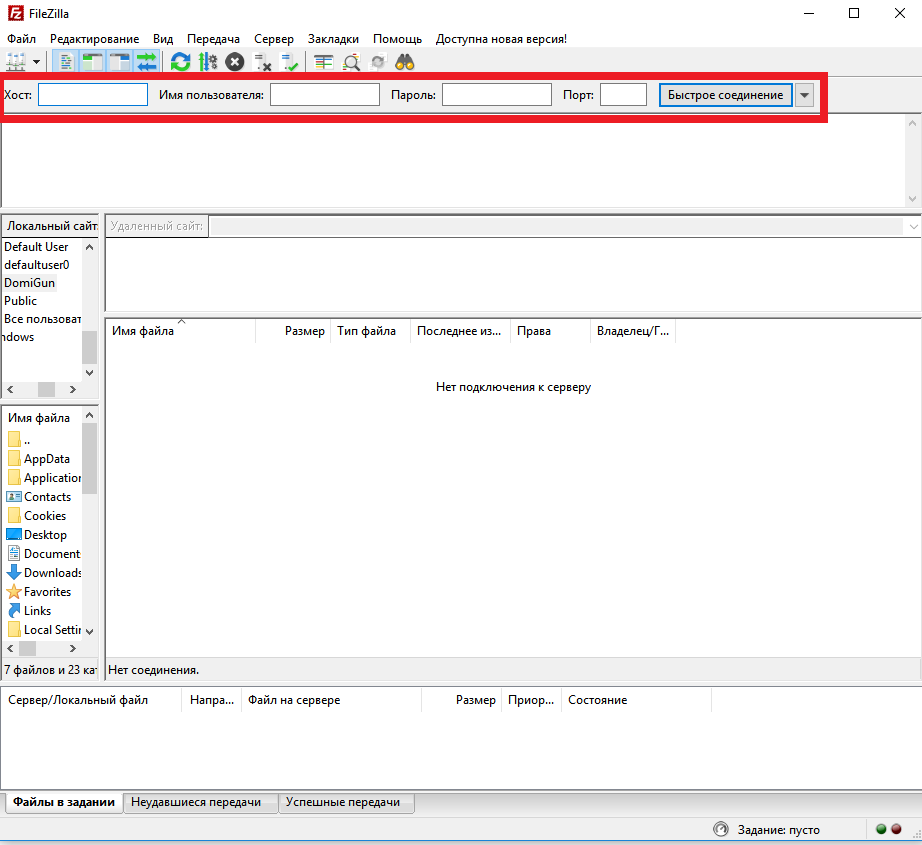Focus the Хост input field
This screenshot has width=922, height=845.
click(x=93, y=95)
